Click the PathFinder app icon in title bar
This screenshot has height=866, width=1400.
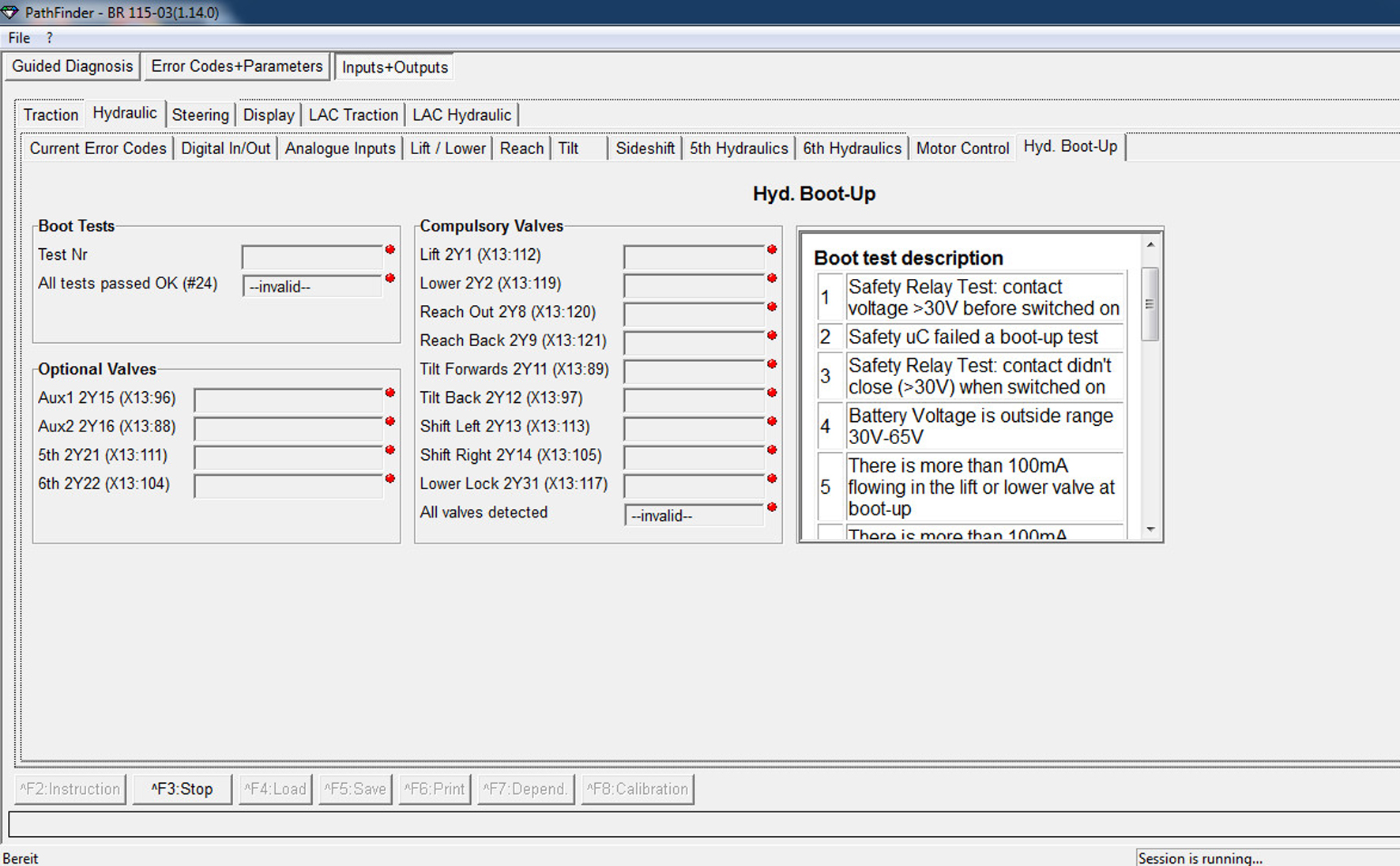(x=10, y=13)
